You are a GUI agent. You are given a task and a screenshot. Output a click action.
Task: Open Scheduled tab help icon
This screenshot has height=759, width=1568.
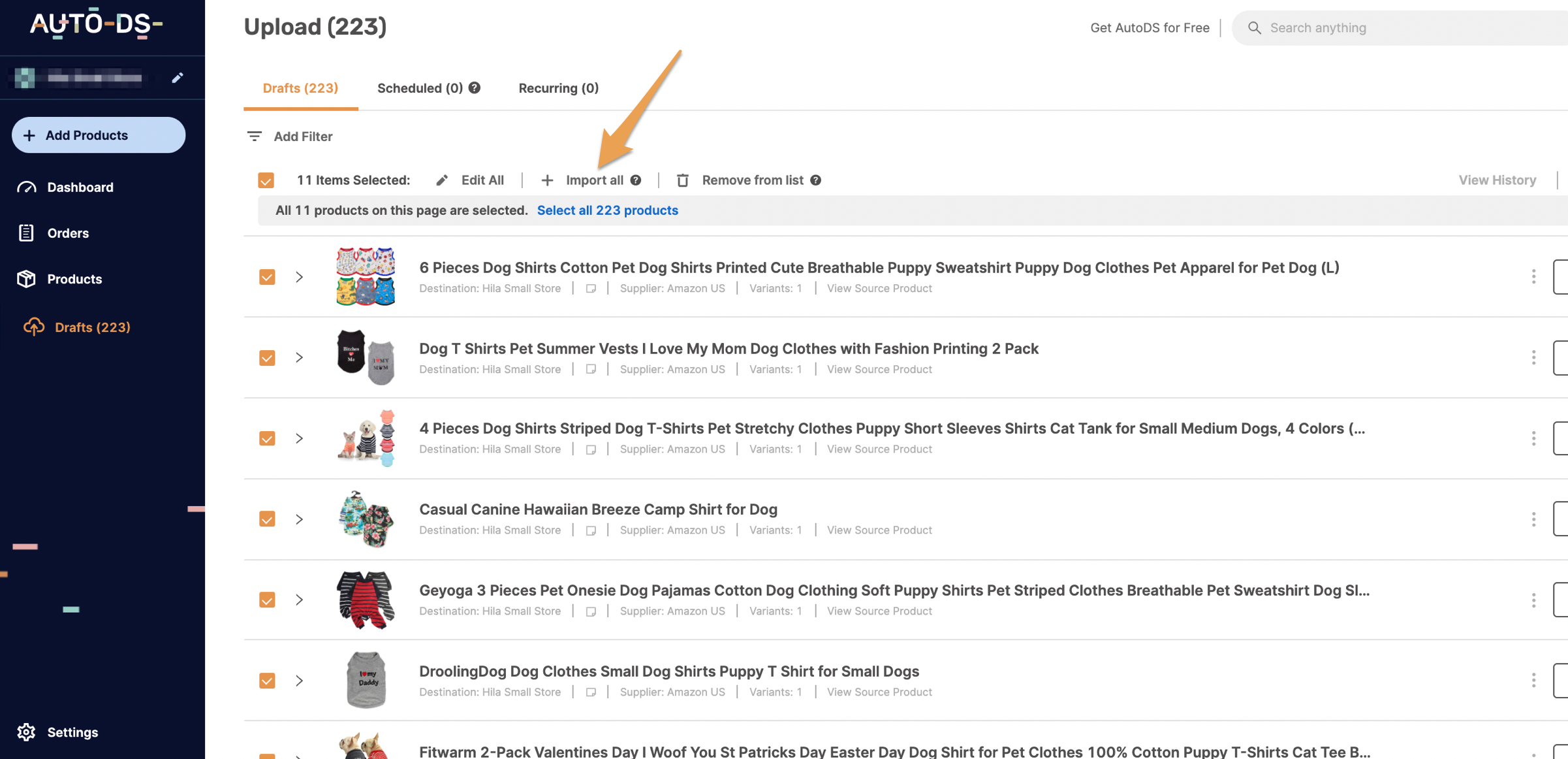[x=475, y=88]
